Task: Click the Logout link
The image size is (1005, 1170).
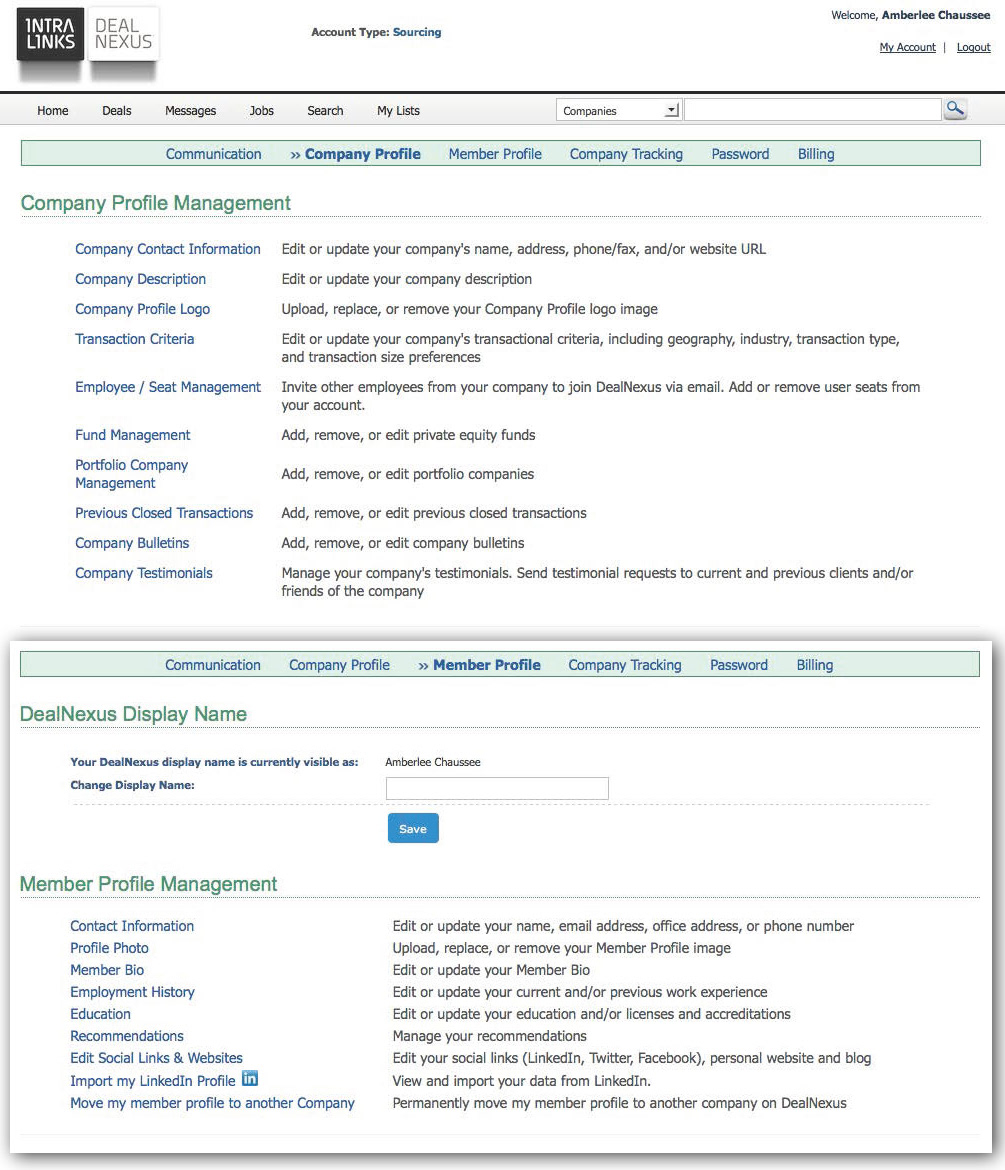Action: [x=974, y=47]
